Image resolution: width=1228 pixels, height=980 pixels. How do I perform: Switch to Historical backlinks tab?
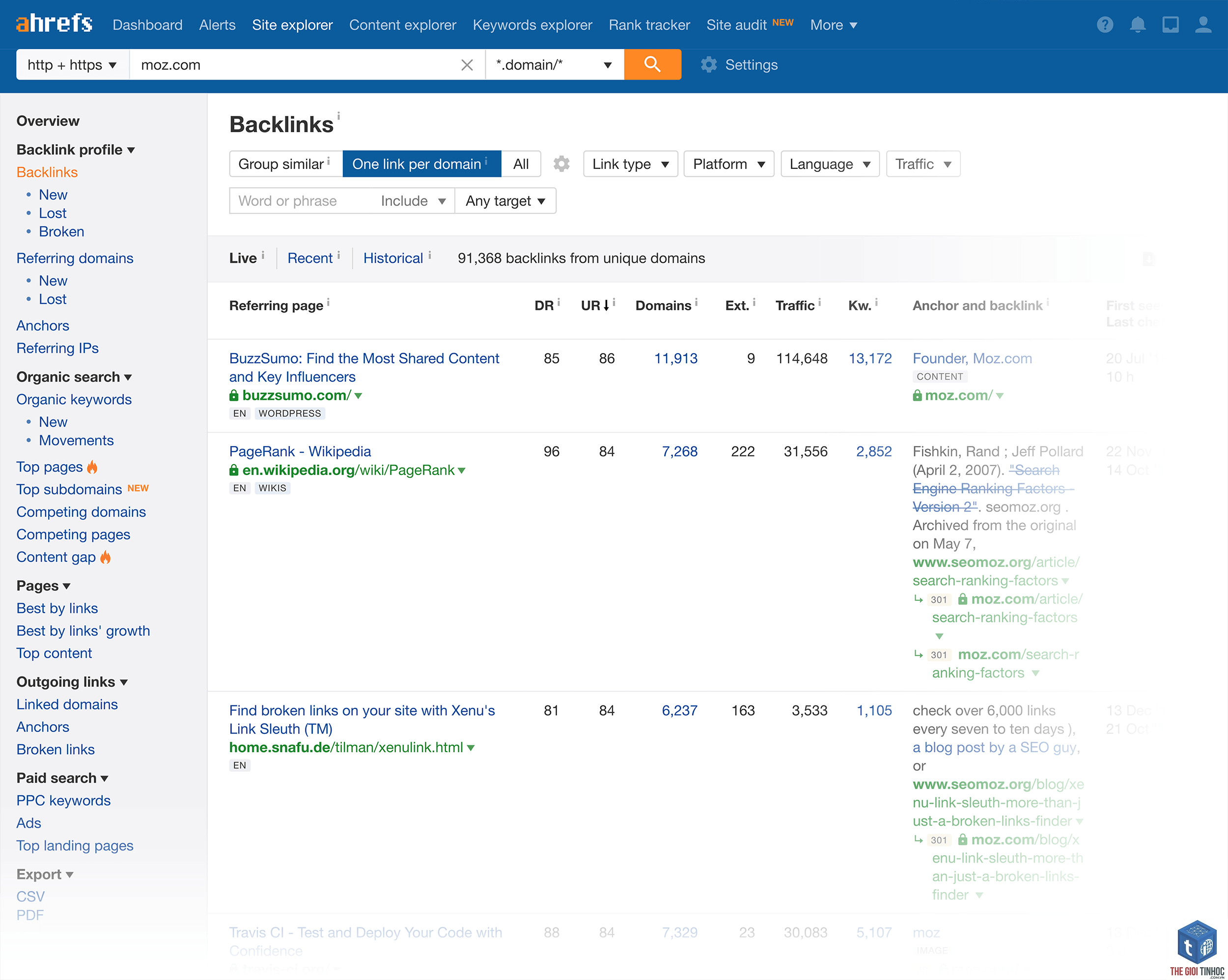(x=393, y=258)
